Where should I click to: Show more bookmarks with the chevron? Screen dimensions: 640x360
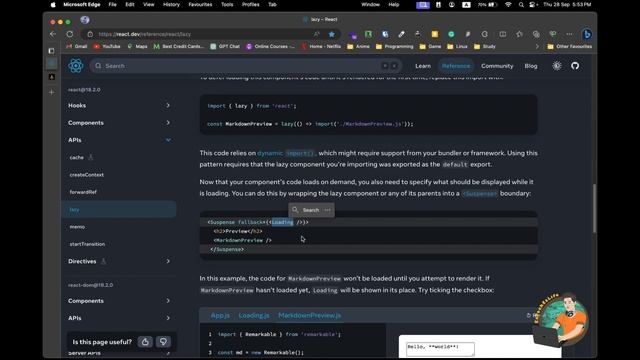click(537, 47)
